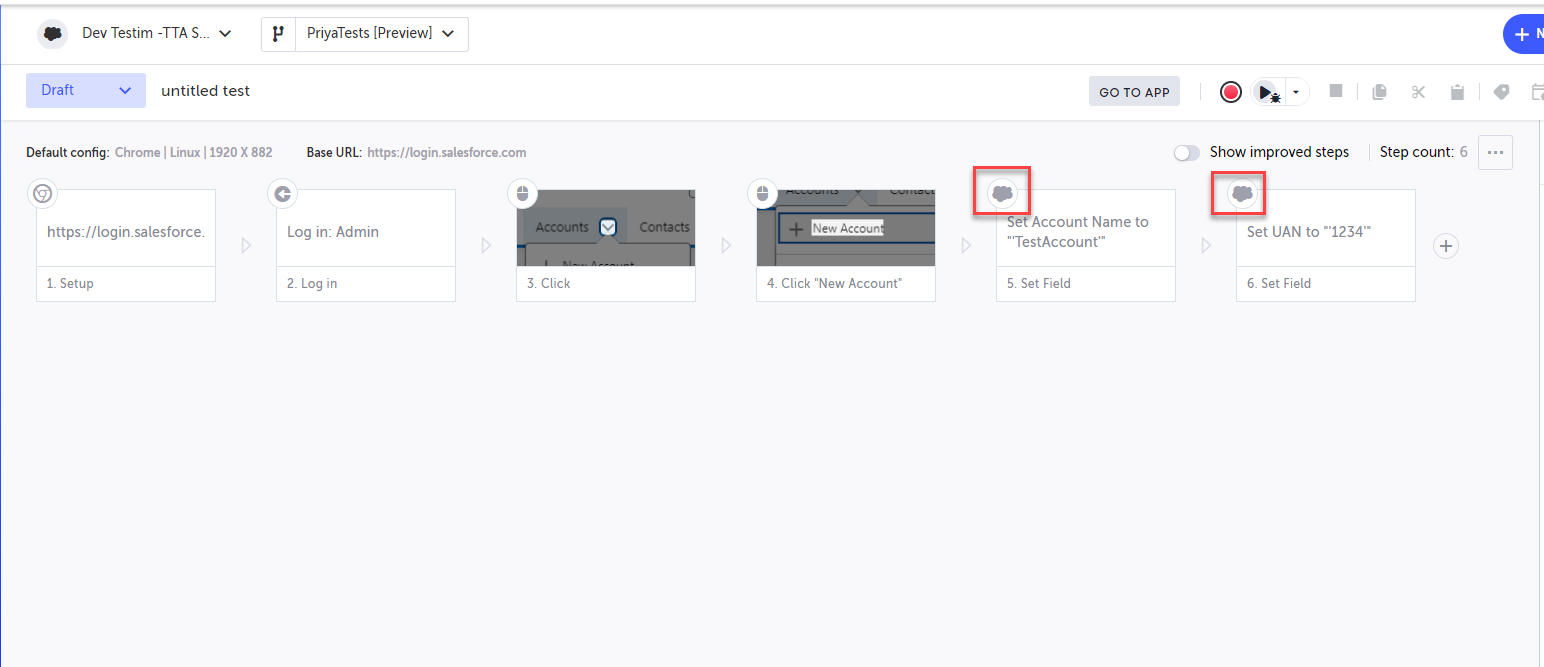Viewport: 1544px width, 667px height.
Task: Open the step 4 New Account thumbnail
Action: pyautogui.click(x=846, y=228)
